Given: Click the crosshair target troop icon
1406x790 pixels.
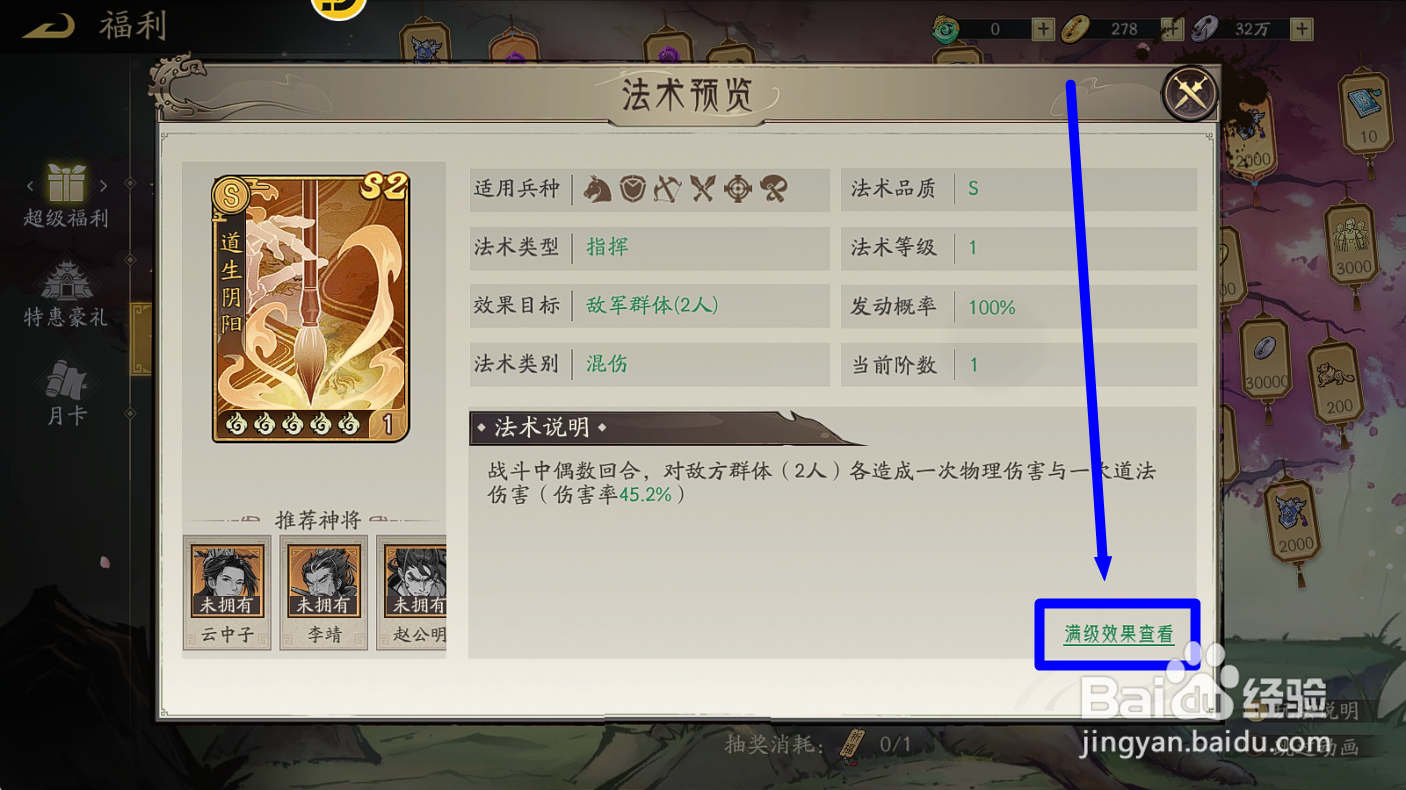Looking at the screenshot, I should click(x=738, y=188).
